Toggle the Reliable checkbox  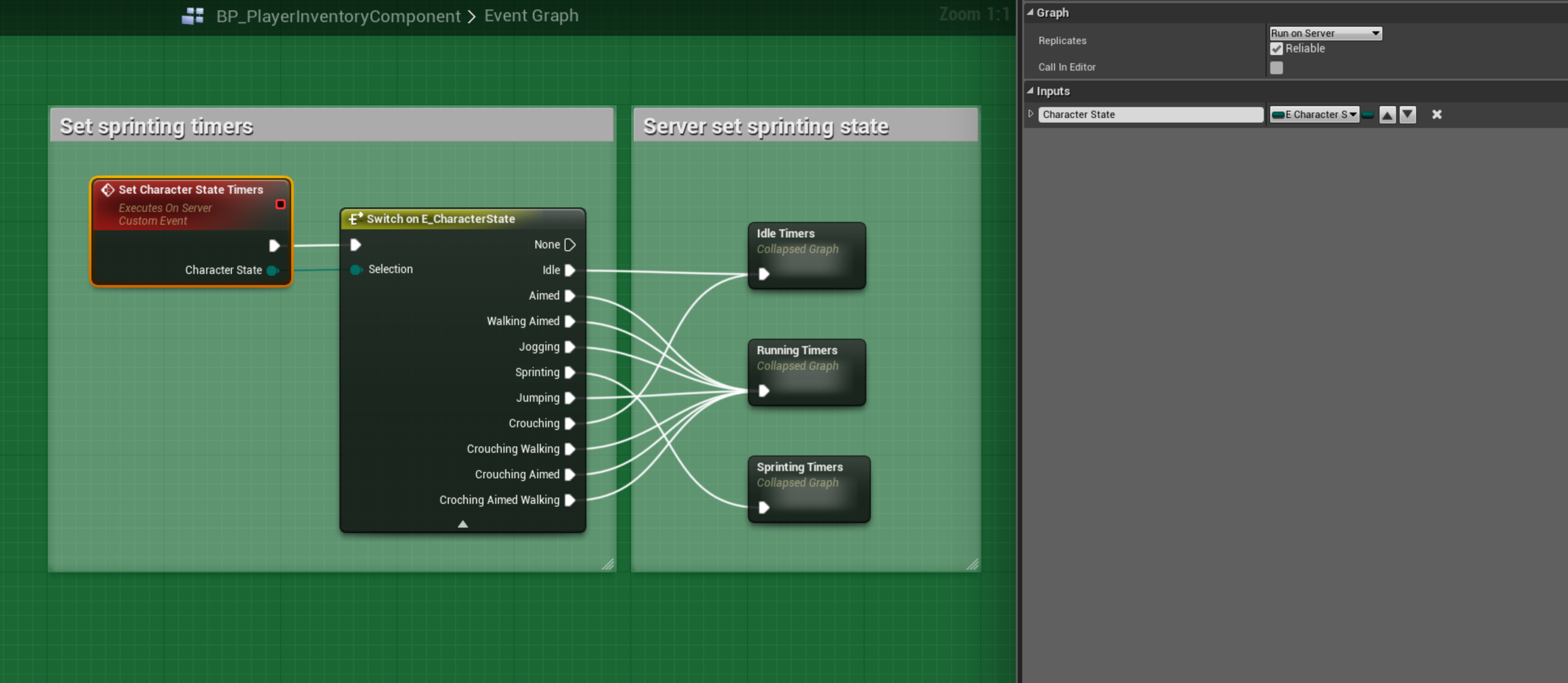(1276, 49)
